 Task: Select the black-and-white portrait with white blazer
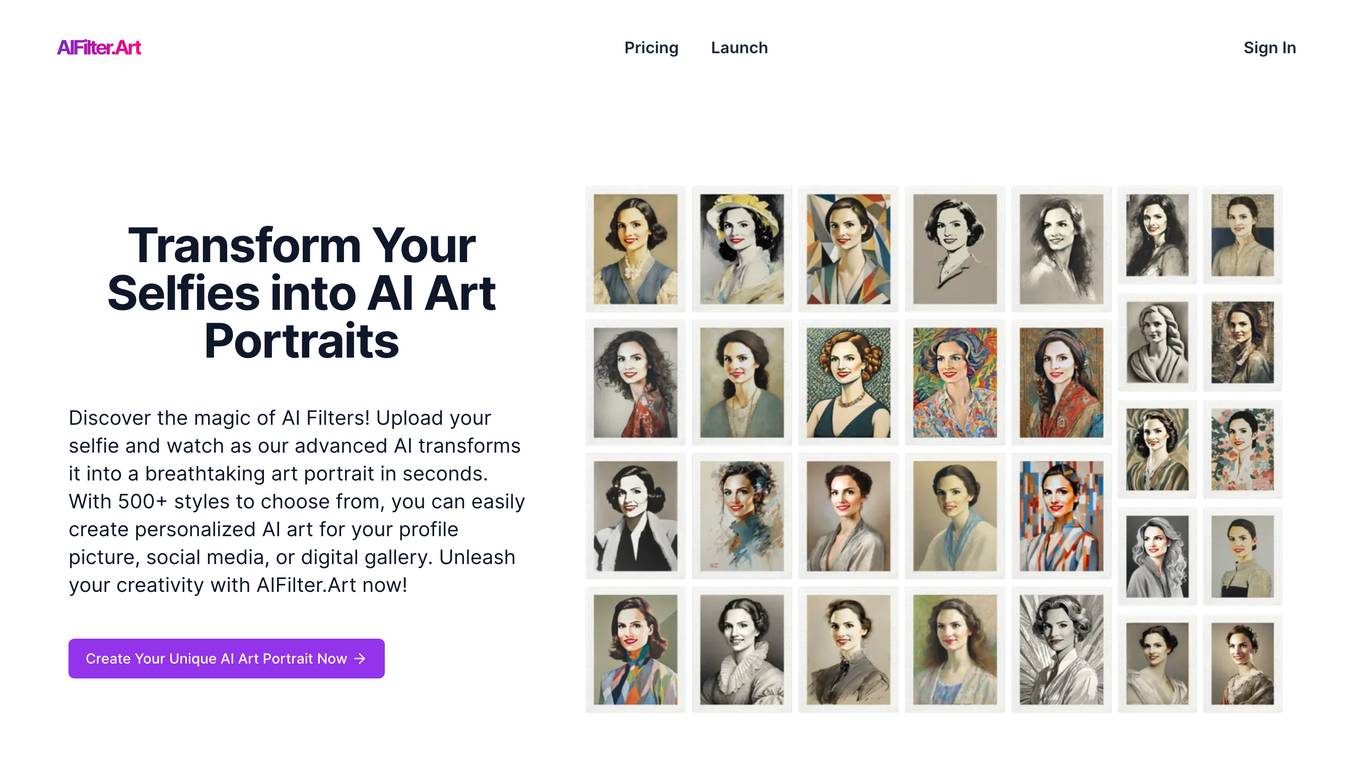tap(635, 516)
